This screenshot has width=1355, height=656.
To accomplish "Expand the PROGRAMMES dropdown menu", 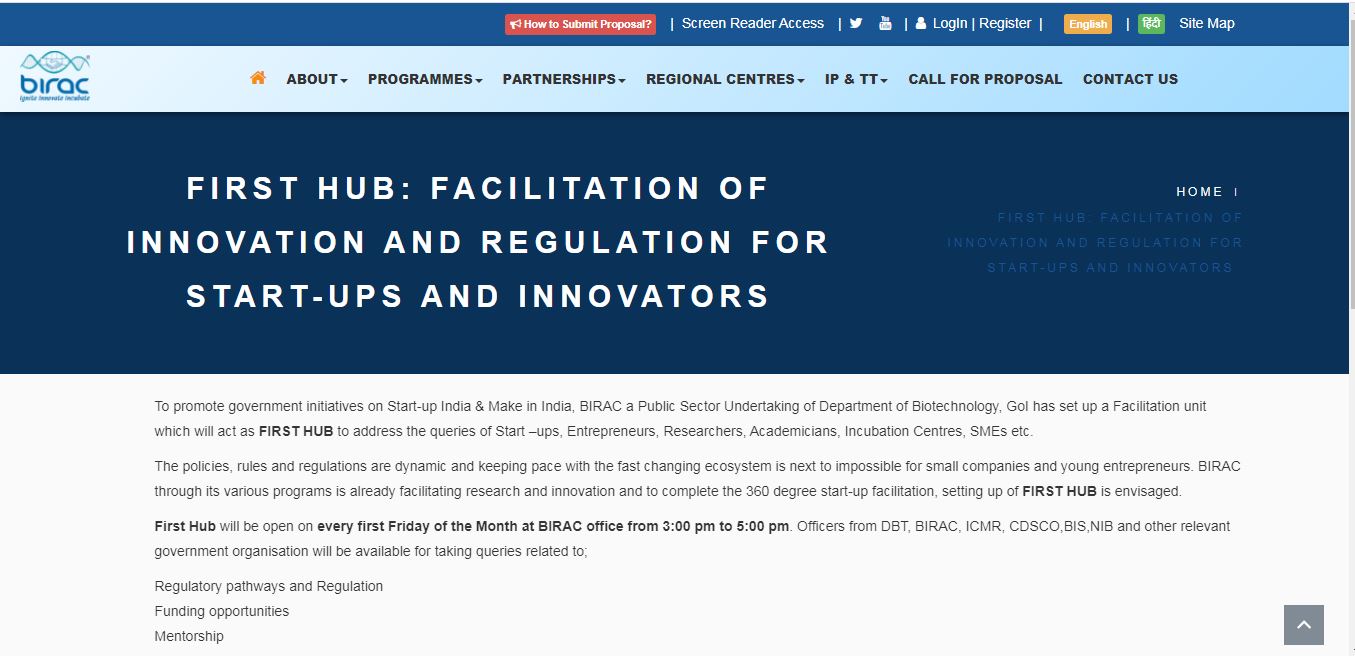I will [x=425, y=79].
